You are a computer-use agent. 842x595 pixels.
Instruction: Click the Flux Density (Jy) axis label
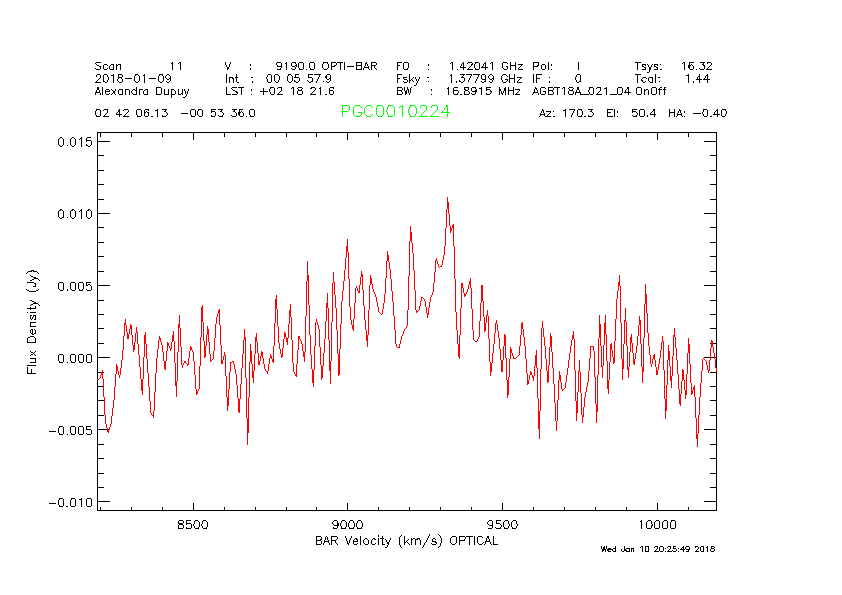click(32, 322)
